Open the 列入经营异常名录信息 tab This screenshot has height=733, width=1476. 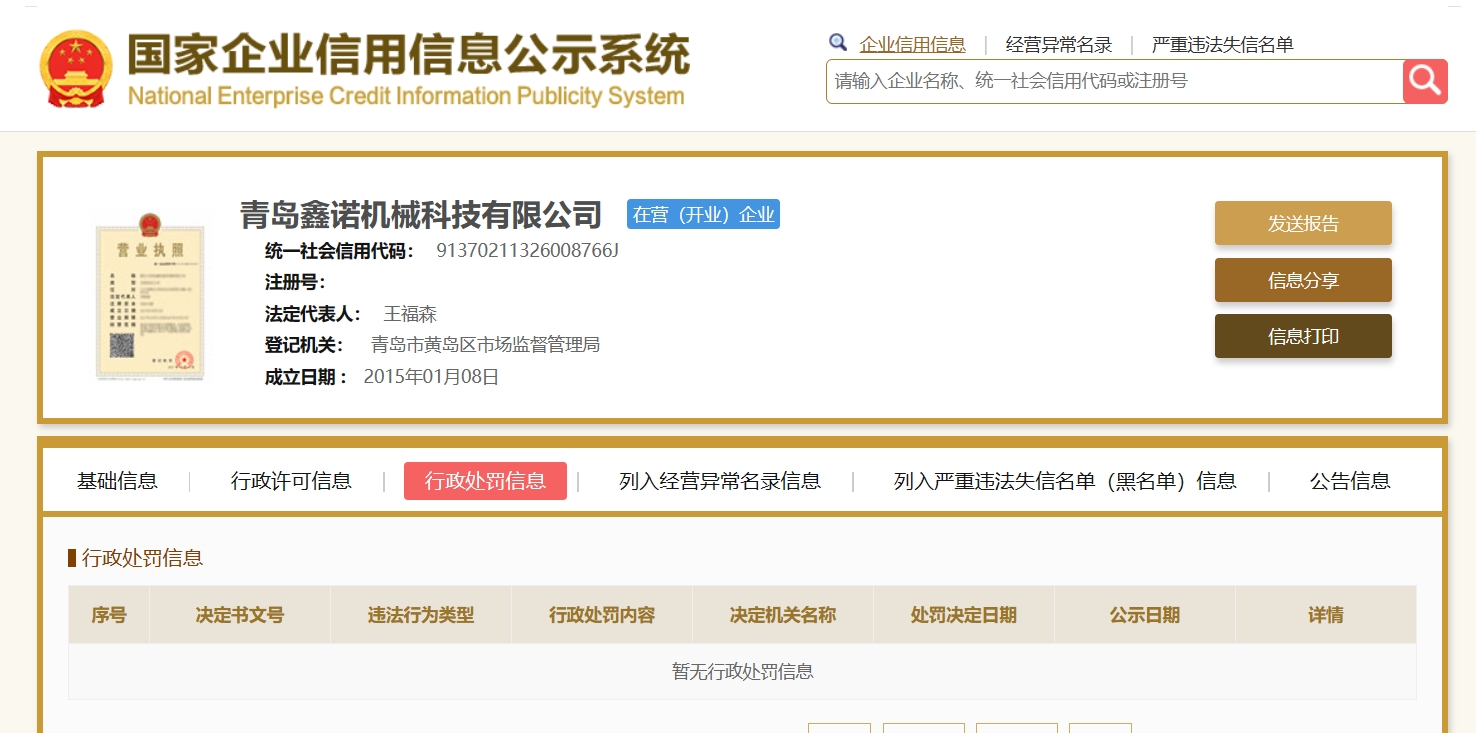pos(720,481)
